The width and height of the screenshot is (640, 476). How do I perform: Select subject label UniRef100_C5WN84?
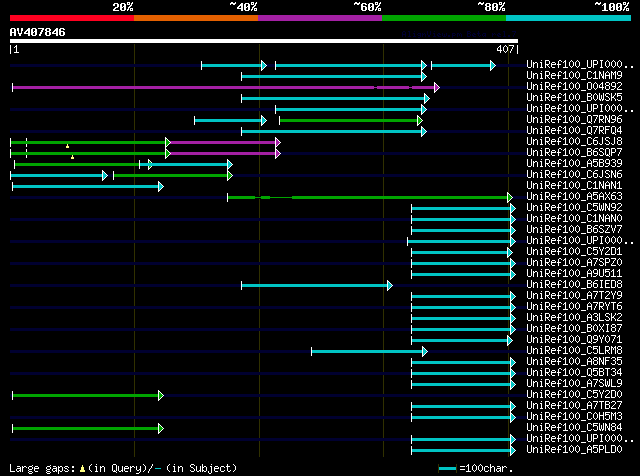coord(574,428)
